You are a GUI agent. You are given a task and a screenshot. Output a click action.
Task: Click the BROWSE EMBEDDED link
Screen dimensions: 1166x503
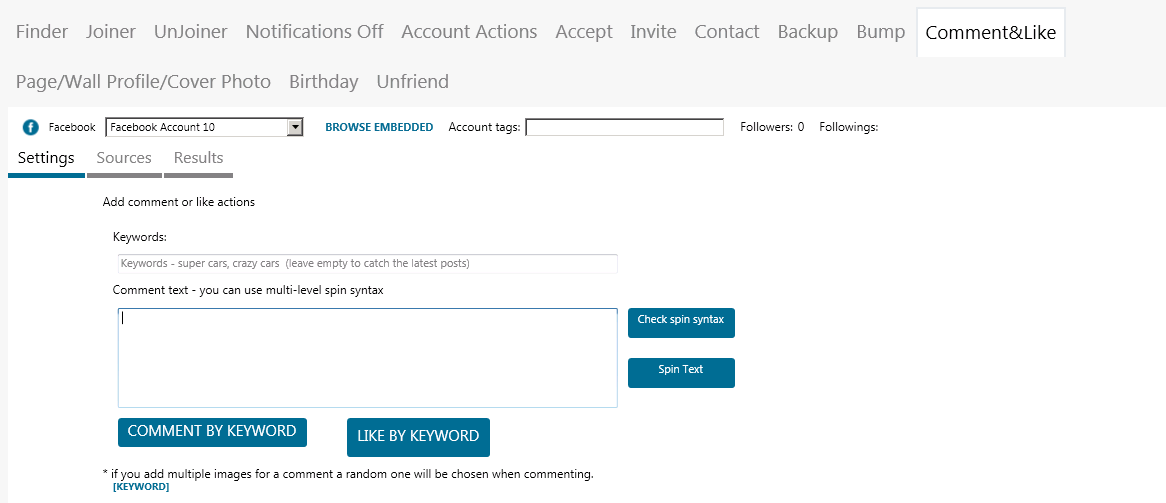[379, 127]
